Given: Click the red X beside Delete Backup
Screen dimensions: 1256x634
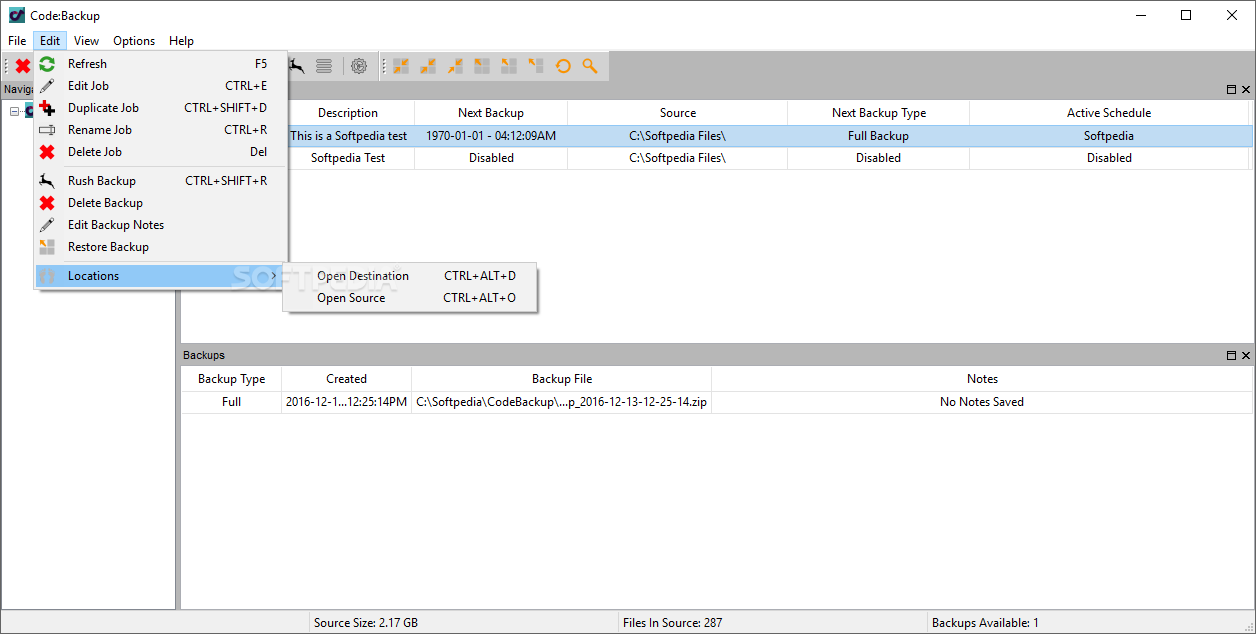Looking at the screenshot, I should [47, 203].
